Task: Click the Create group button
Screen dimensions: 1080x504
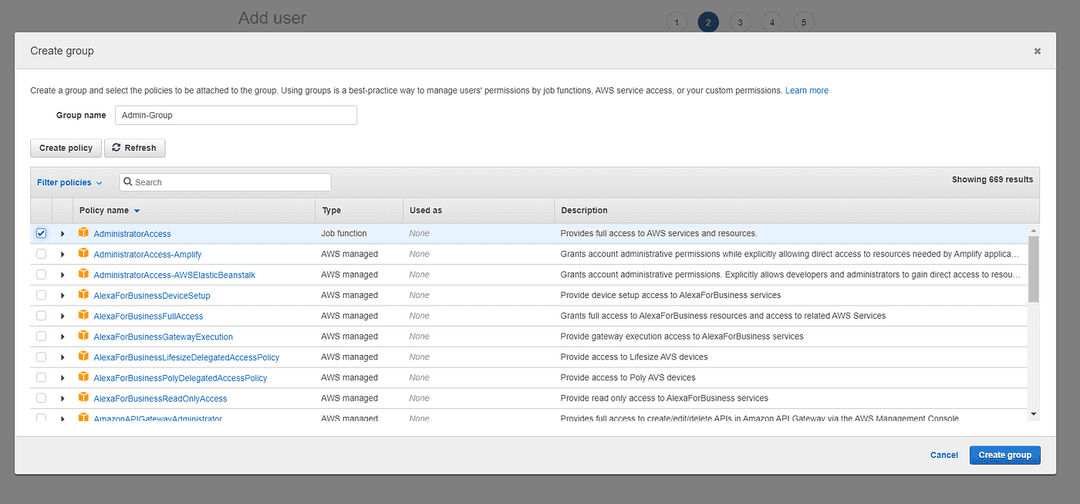Action: (x=1005, y=455)
